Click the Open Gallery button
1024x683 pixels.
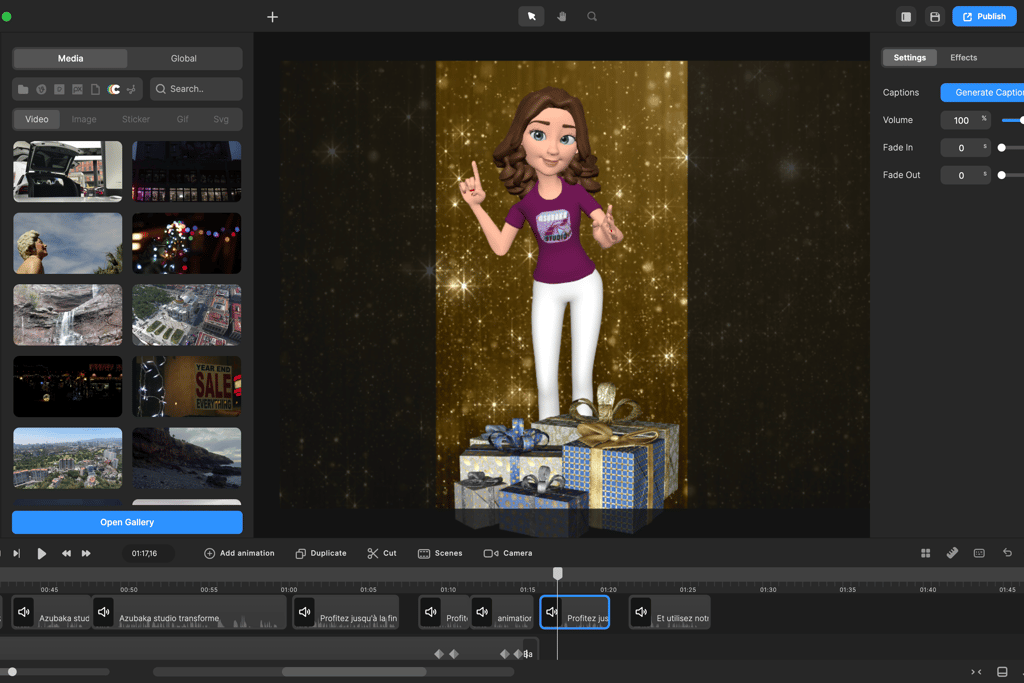tap(127, 522)
